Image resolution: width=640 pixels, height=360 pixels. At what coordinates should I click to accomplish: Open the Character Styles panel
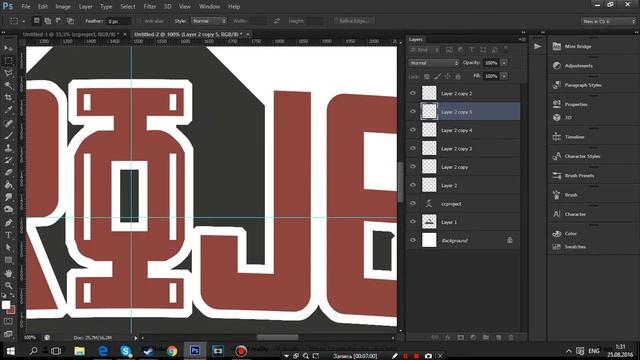pos(582,156)
